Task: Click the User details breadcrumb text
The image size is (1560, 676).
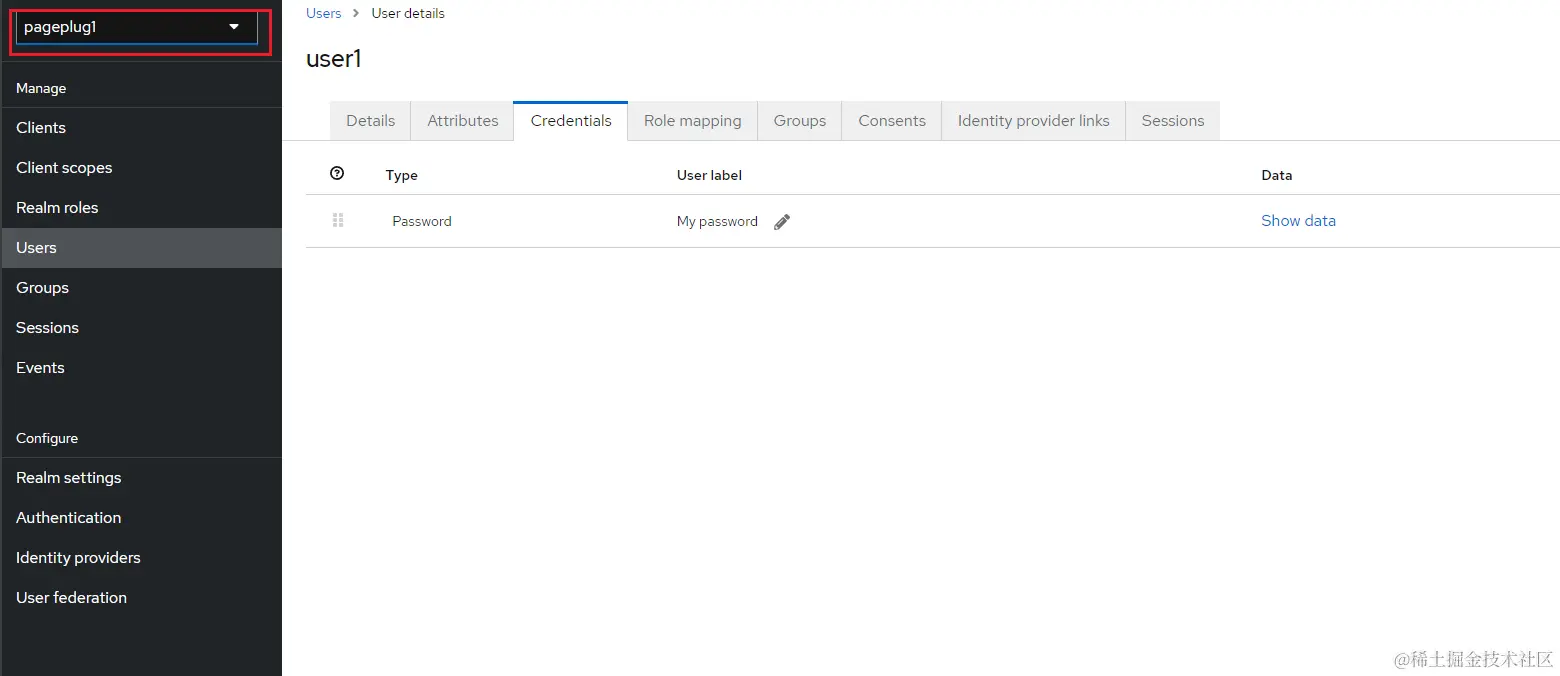Action: click(x=408, y=13)
